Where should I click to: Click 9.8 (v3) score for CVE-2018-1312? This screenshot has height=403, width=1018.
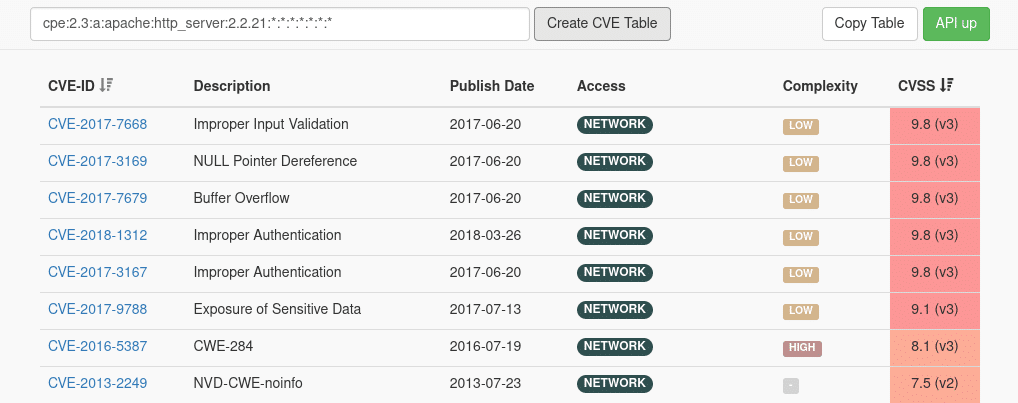coord(935,237)
